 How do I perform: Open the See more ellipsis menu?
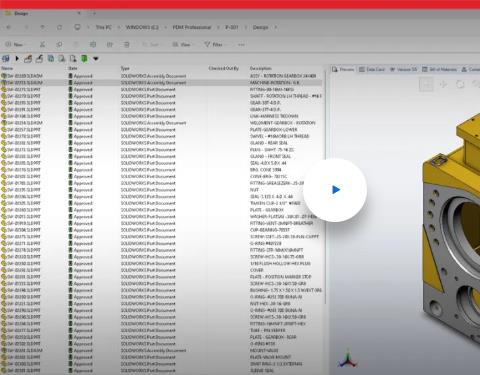pyautogui.click(x=241, y=44)
